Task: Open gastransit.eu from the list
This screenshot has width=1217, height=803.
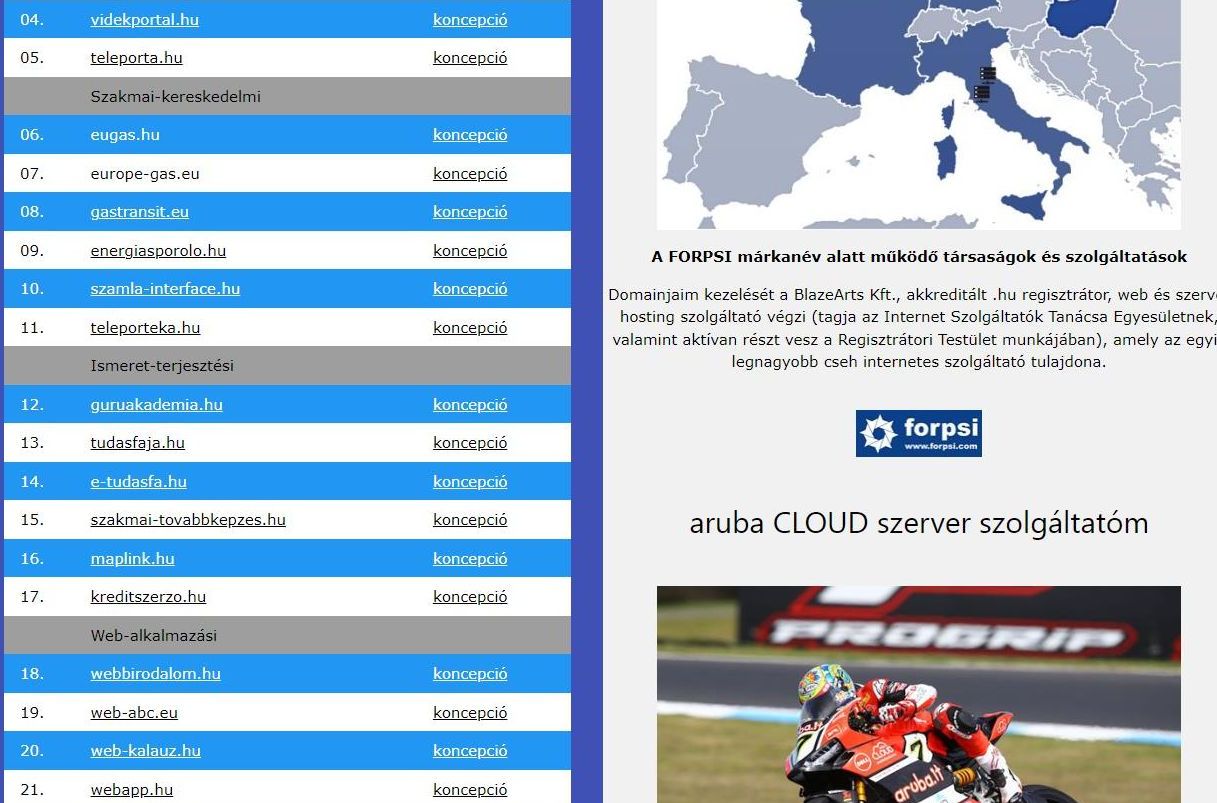Action: click(x=139, y=212)
